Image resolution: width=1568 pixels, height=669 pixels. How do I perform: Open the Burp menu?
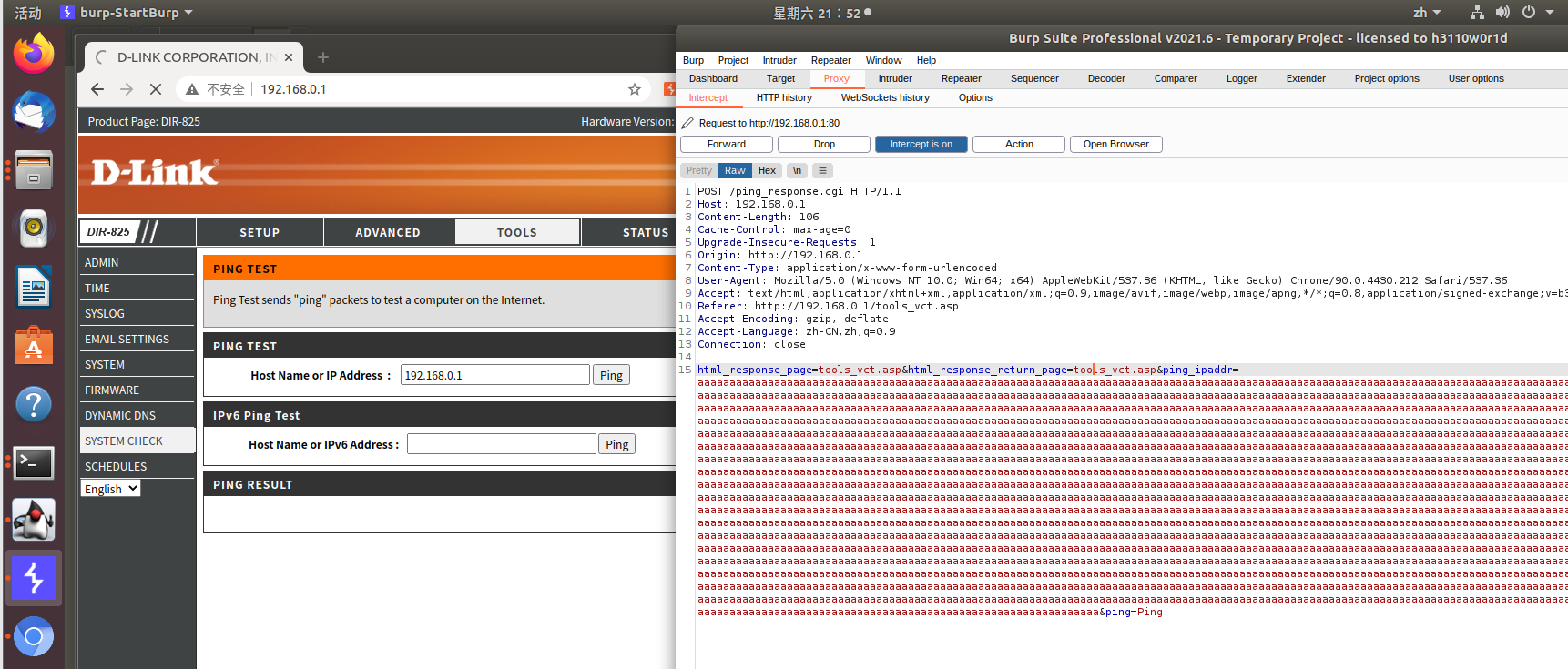coord(693,60)
